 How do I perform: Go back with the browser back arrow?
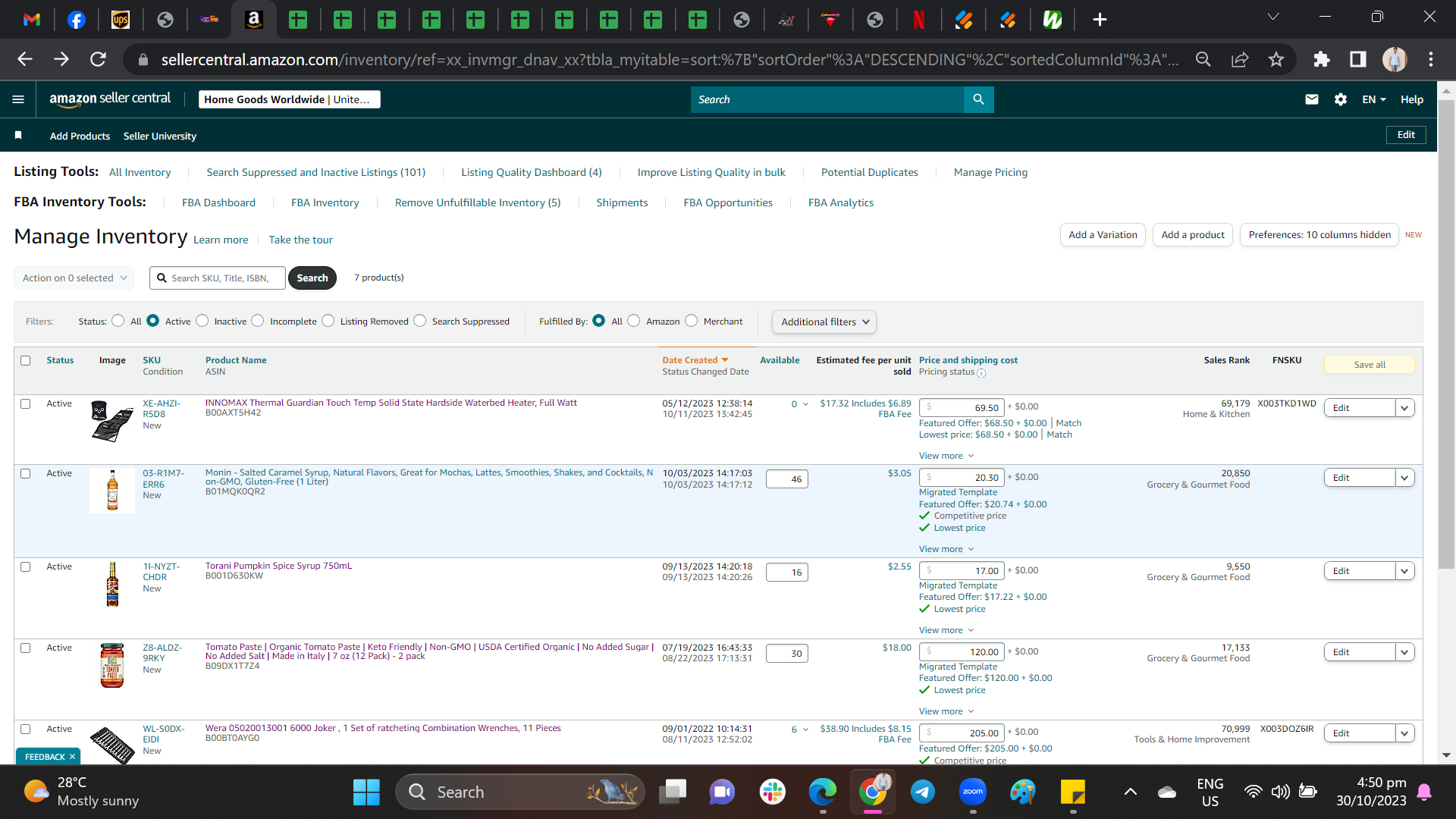(25, 59)
